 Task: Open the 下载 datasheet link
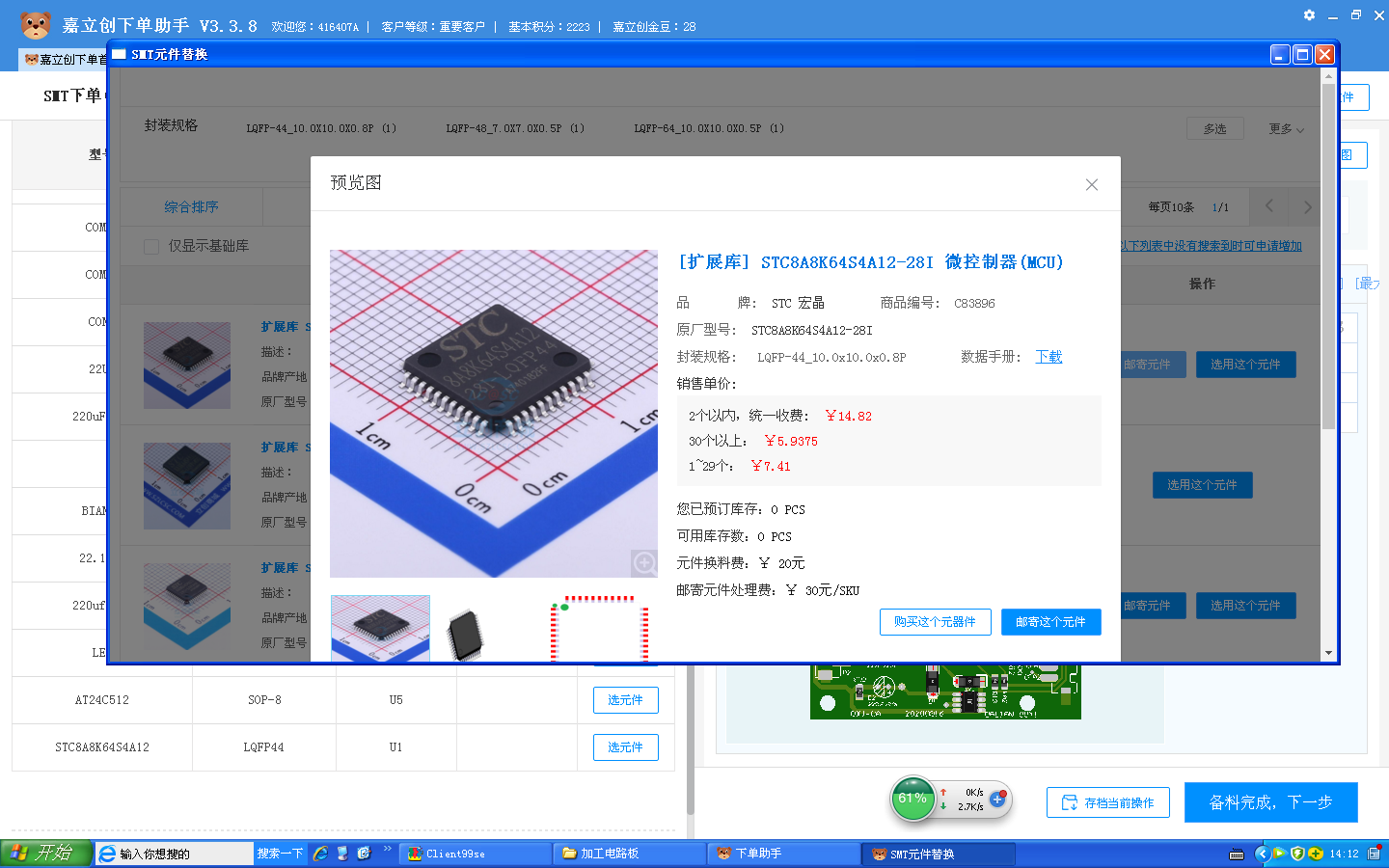pyautogui.click(x=1049, y=357)
